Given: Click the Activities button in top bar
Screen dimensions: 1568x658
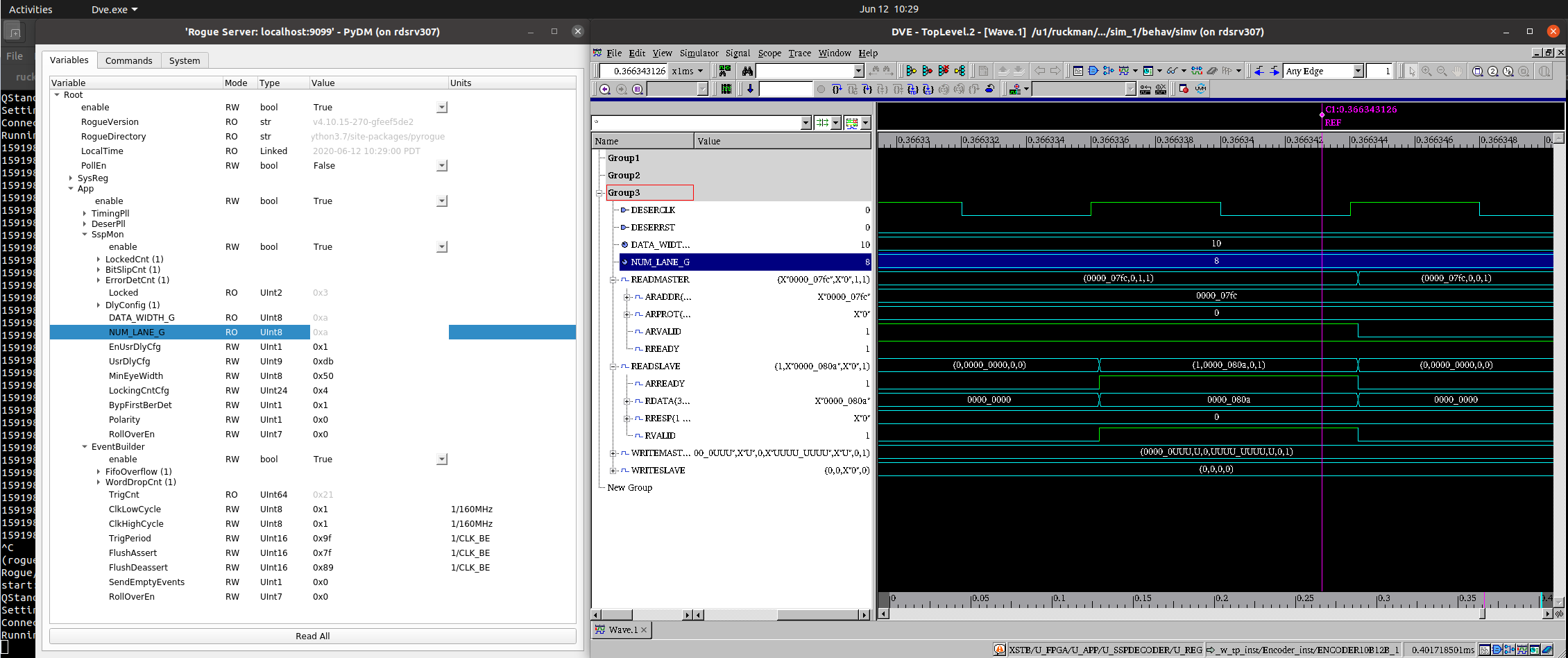Looking at the screenshot, I should pos(31,9).
